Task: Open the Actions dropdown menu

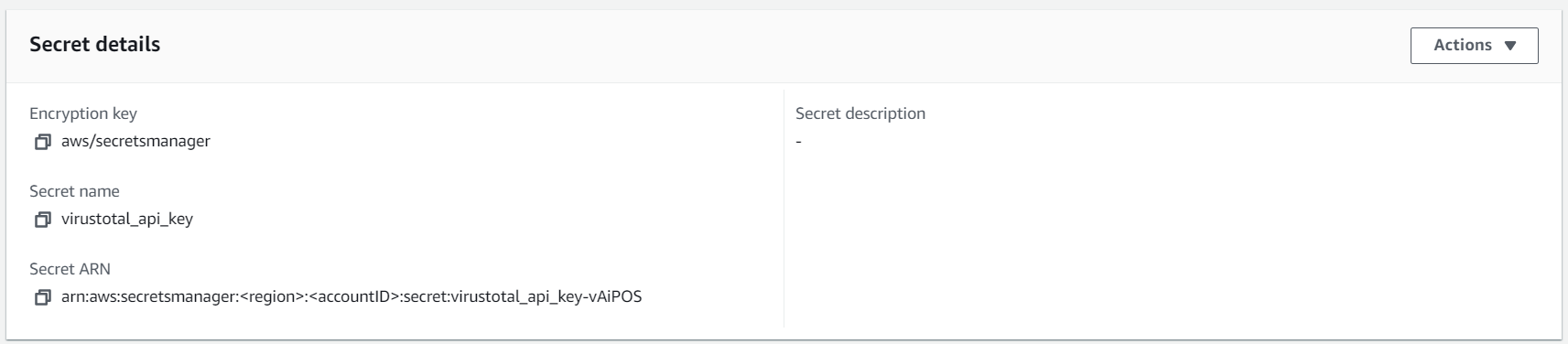Action: click(1474, 46)
